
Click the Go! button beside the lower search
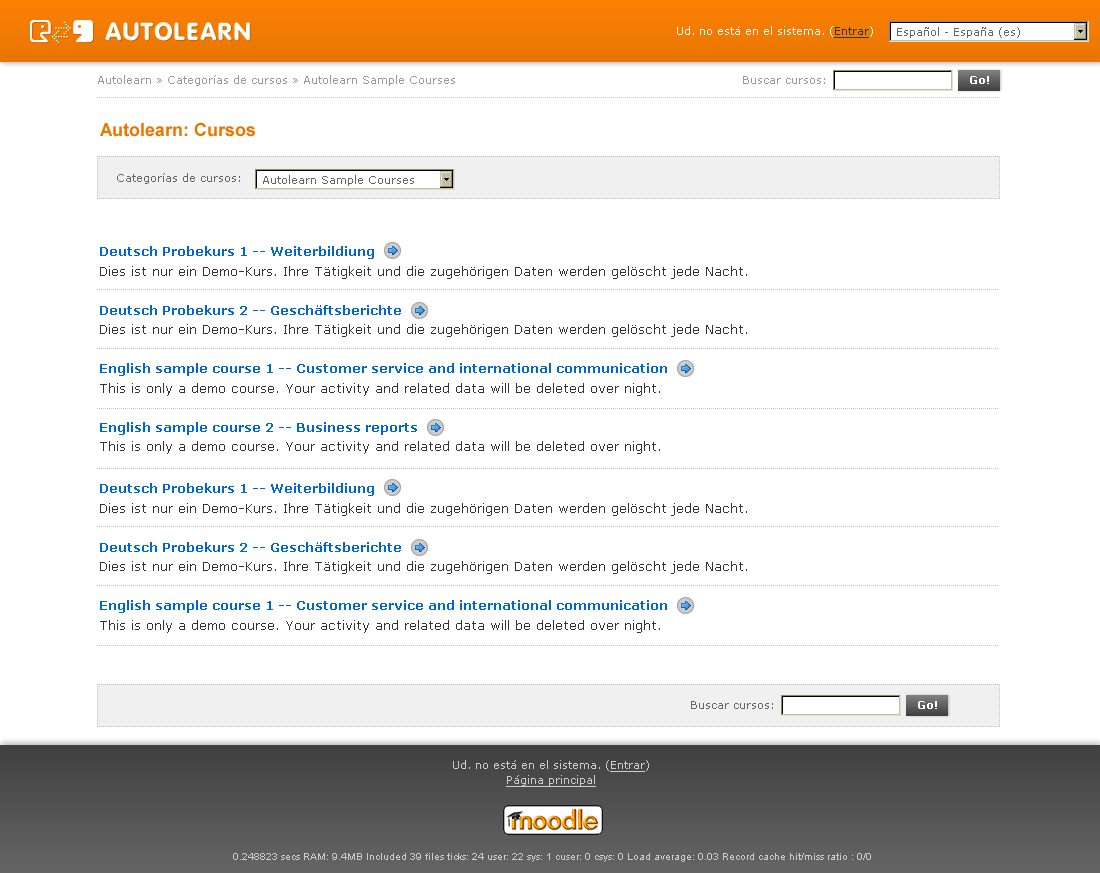pyautogui.click(x=927, y=705)
